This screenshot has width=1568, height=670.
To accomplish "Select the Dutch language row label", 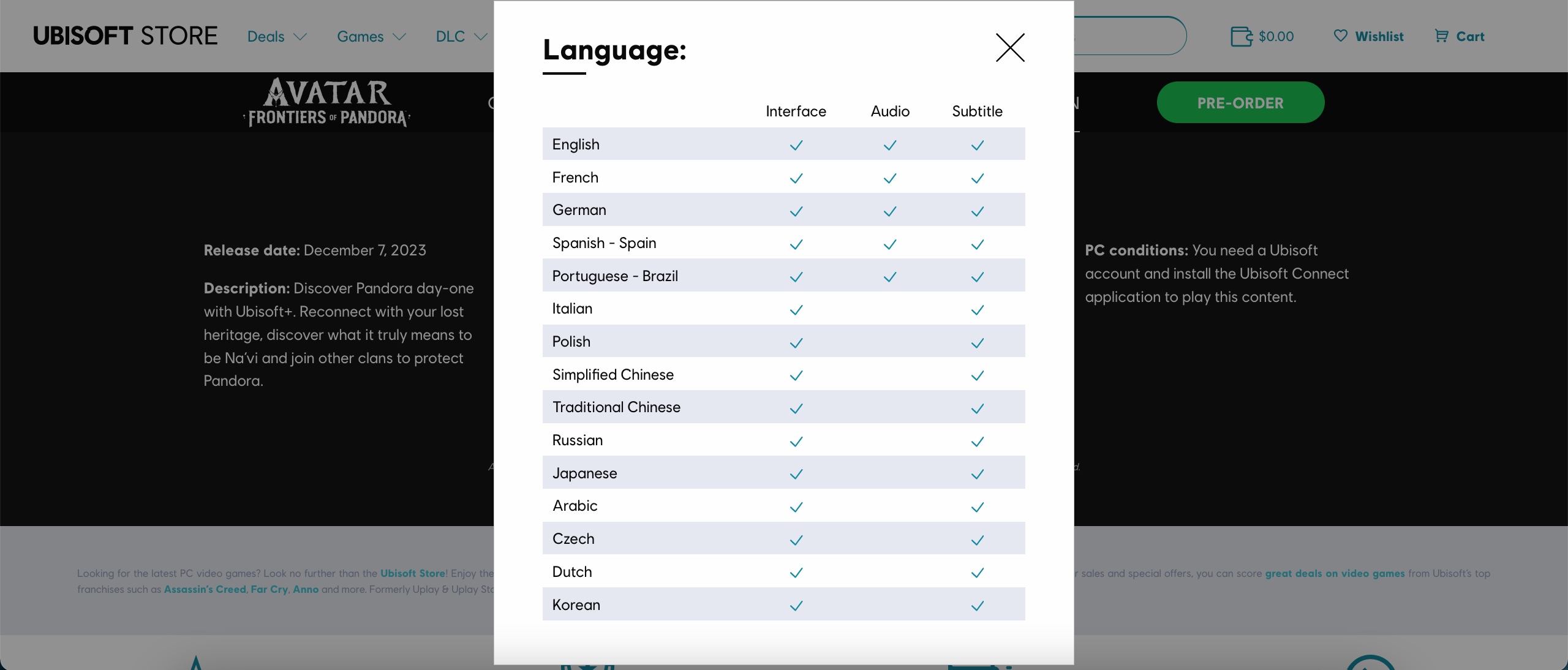I will coord(572,572).
